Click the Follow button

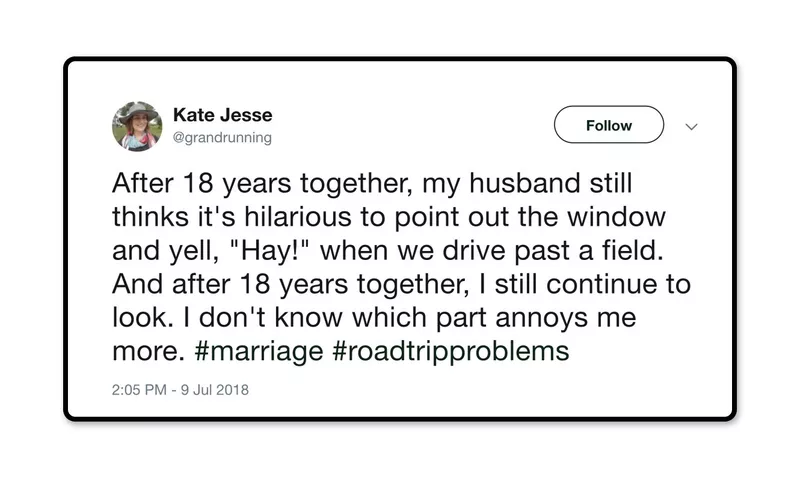coord(609,124)
